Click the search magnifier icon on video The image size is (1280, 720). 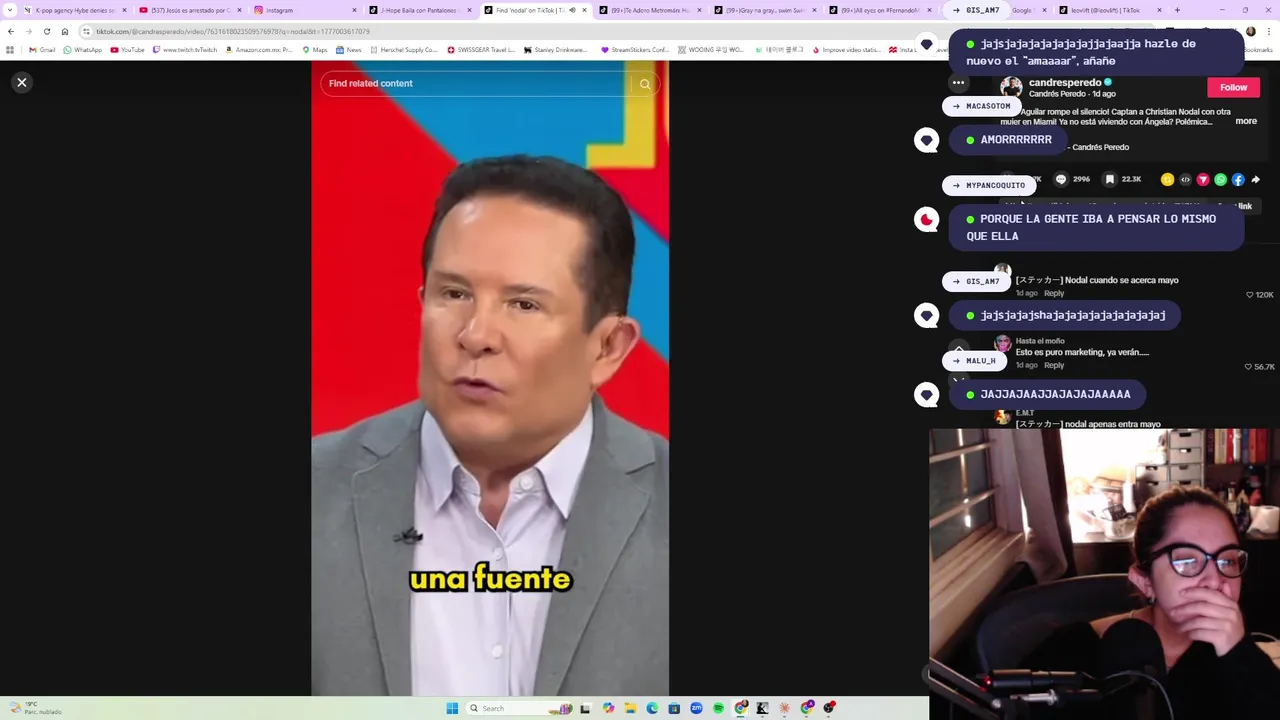pyautogui.click(x=645, y=84)
